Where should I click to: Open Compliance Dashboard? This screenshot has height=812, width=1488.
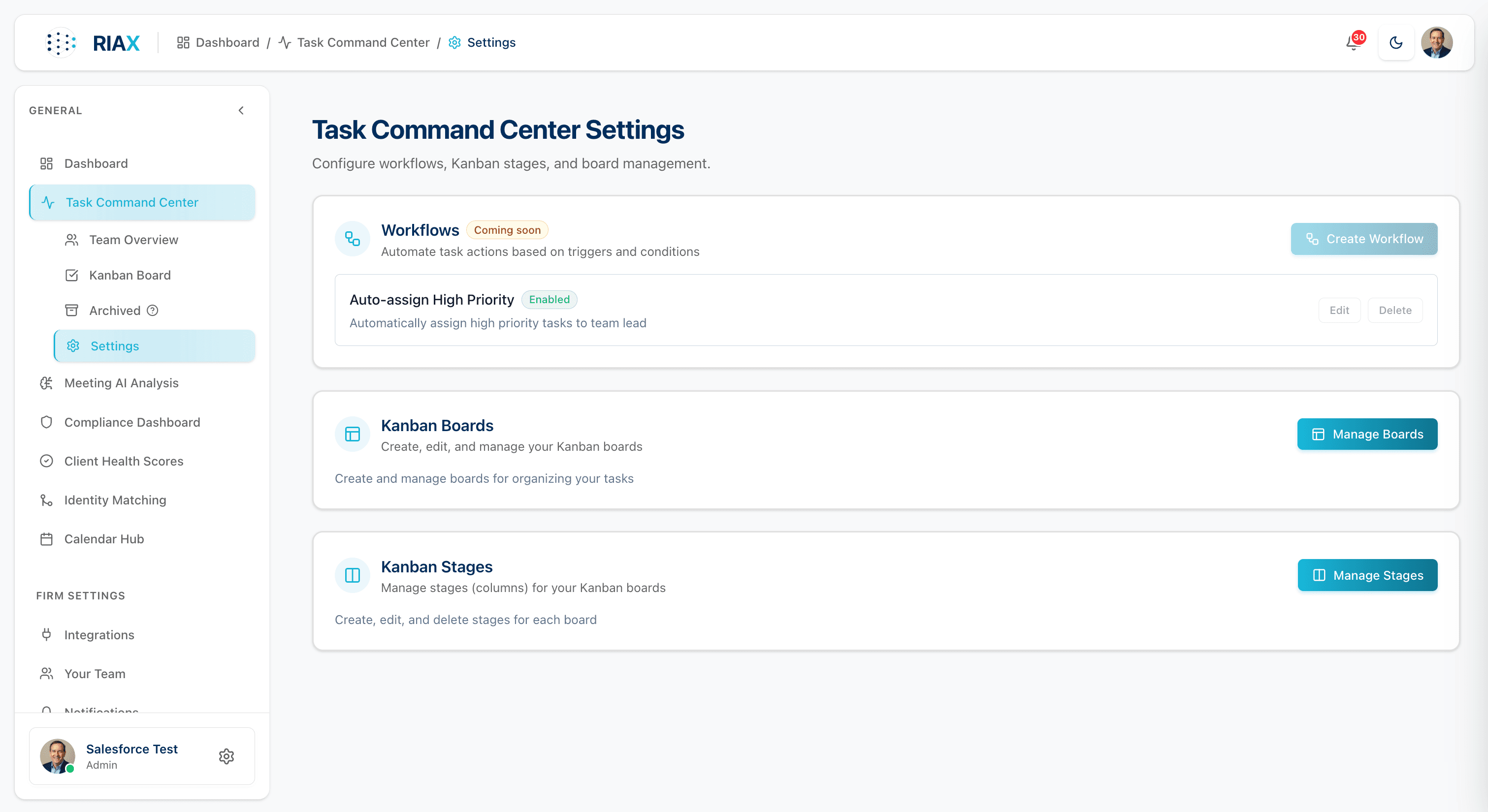click(x=142, y=422)
